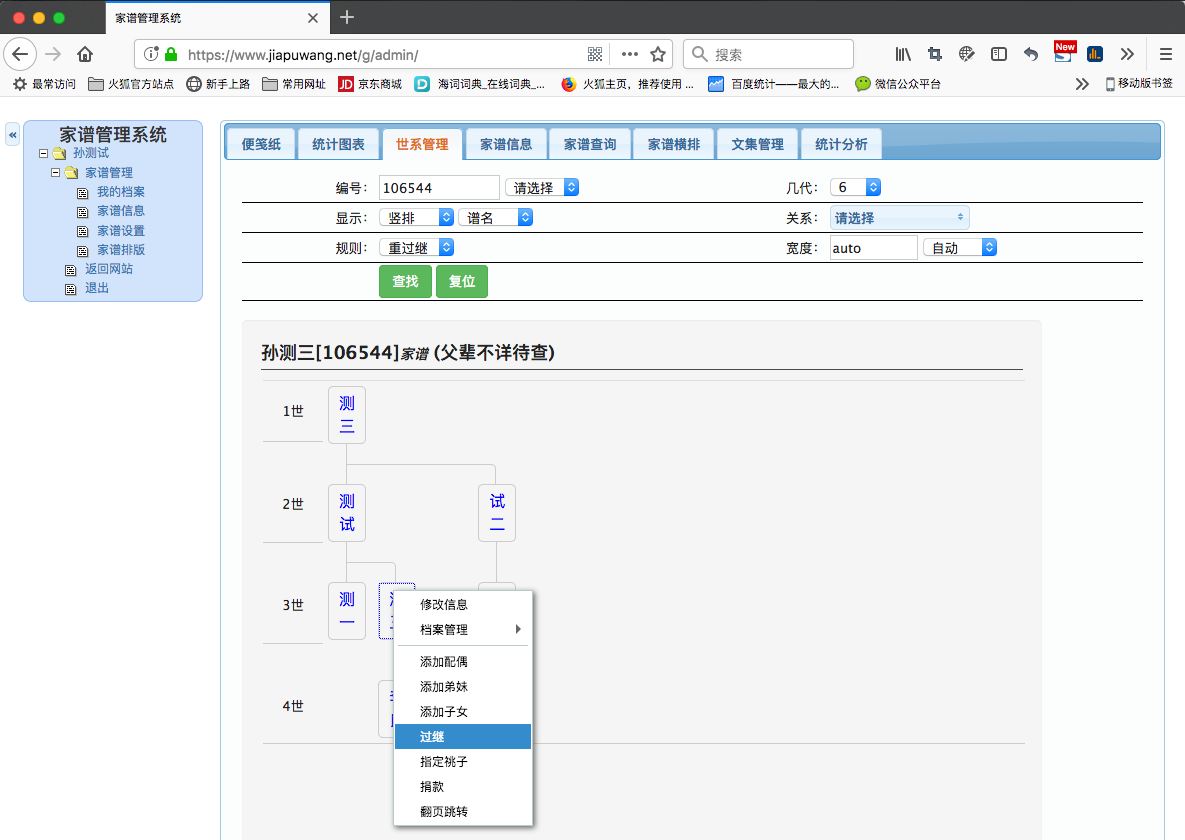Select the 测三 node in generation 1
Viewport: 1185px width, 840px height.
click(x=347, y=414)
